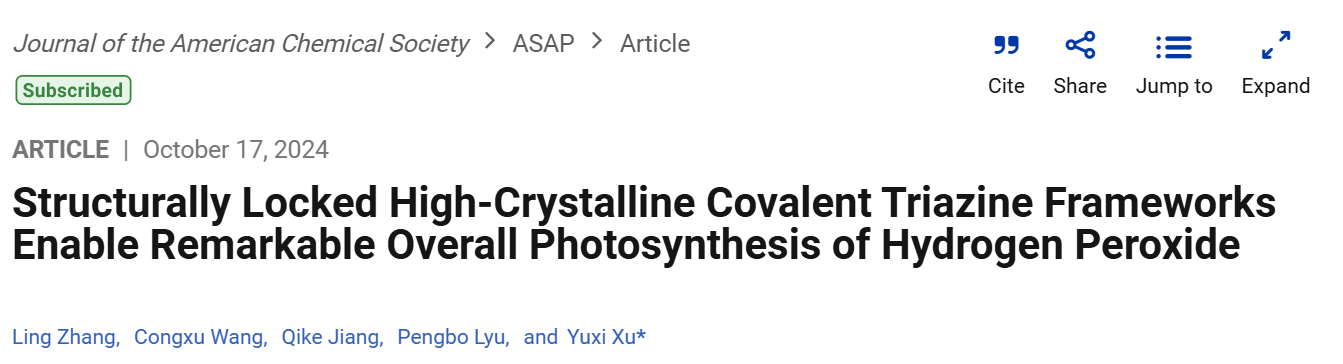Open author Congxu Wang's details

pos(199,337)
